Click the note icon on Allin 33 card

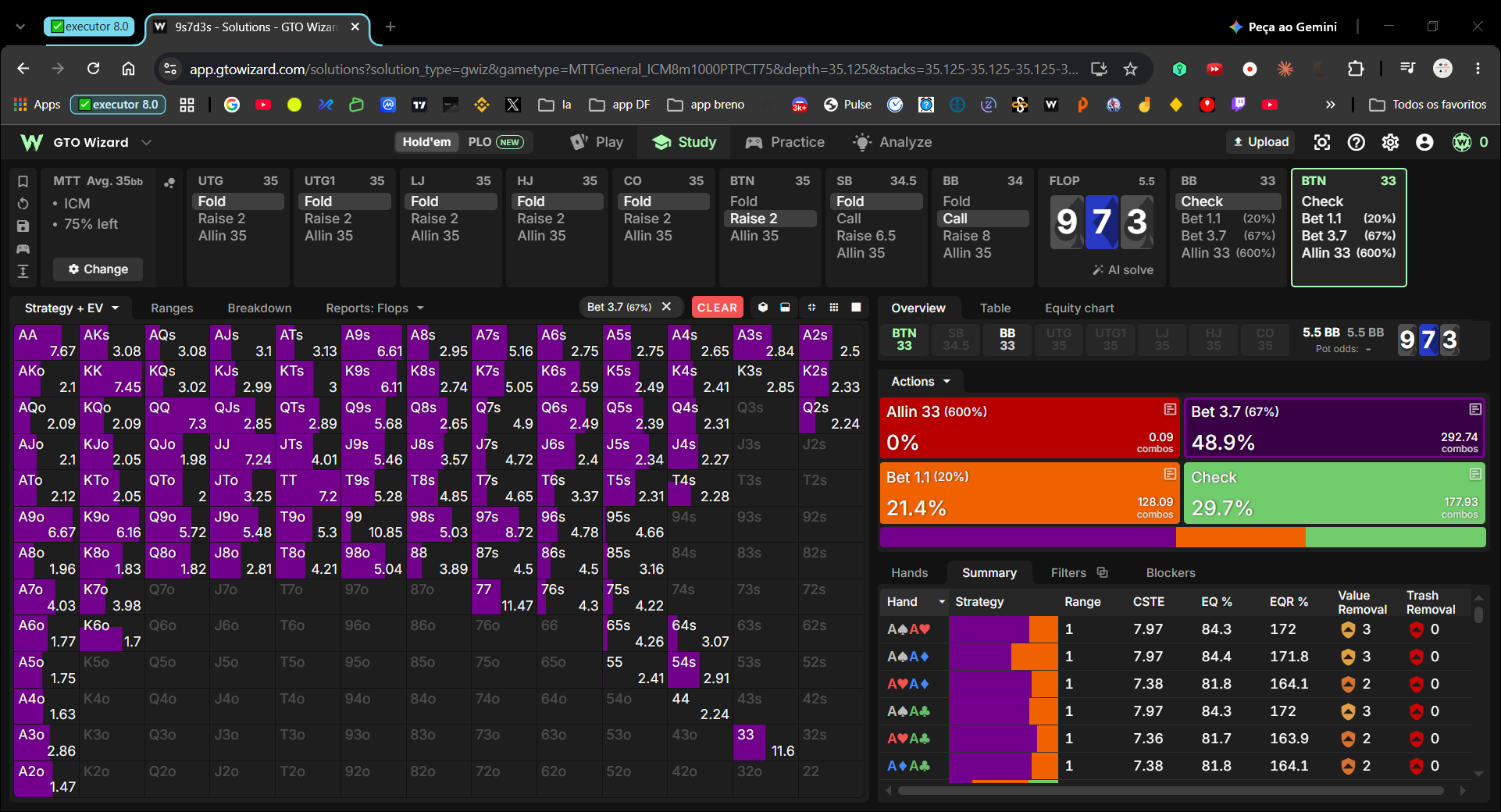(1170, 409)
